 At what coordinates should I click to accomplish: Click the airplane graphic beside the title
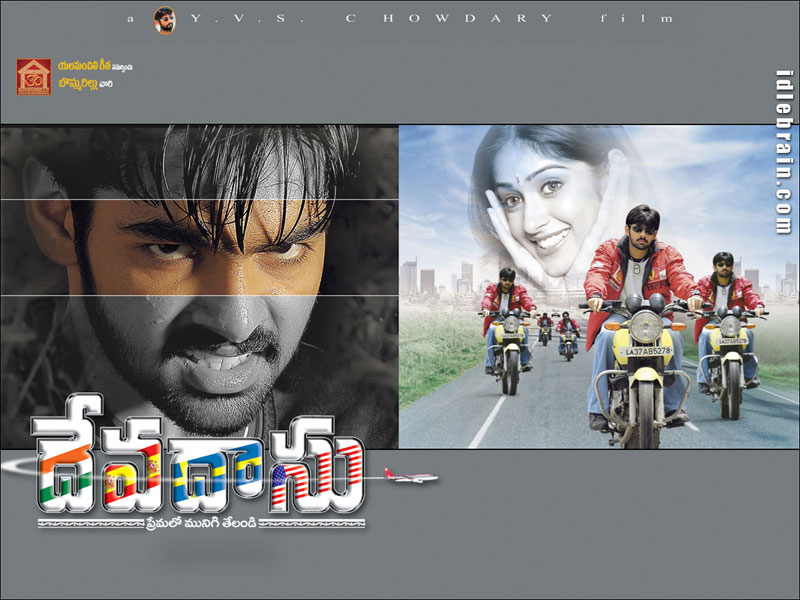click(411, 476)
